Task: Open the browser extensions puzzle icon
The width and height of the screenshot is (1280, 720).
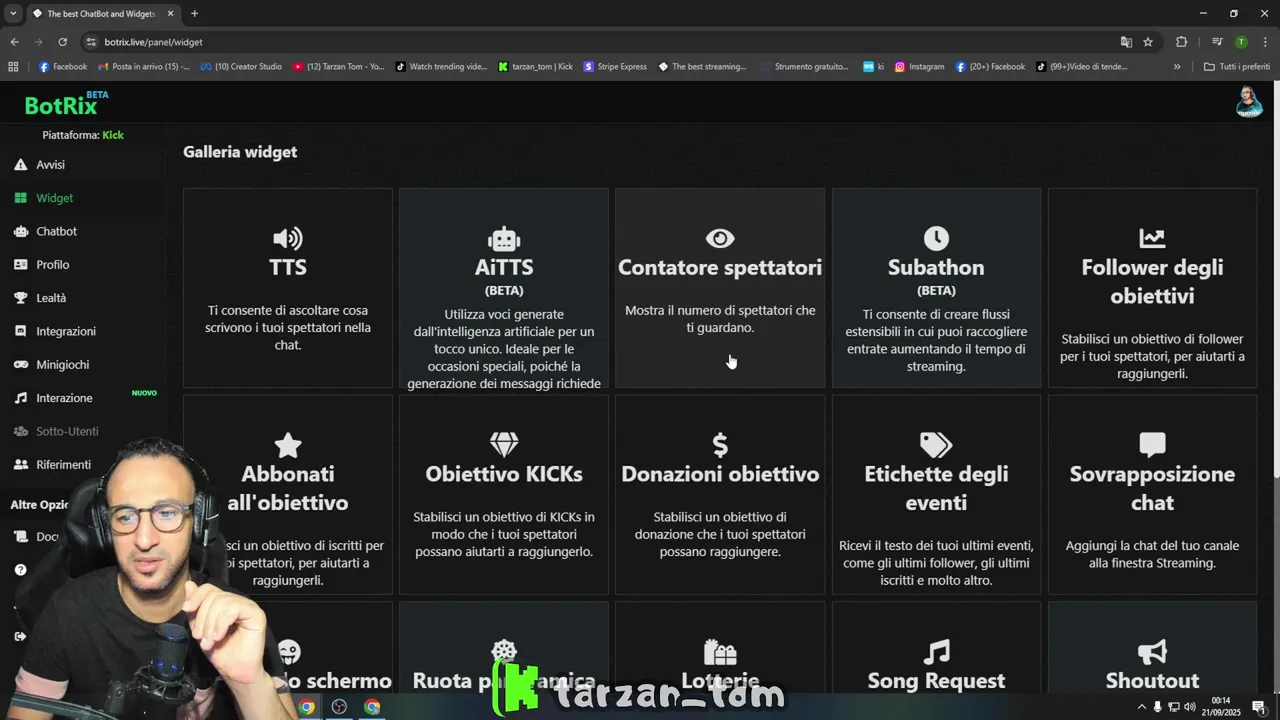Action: 1181,42
